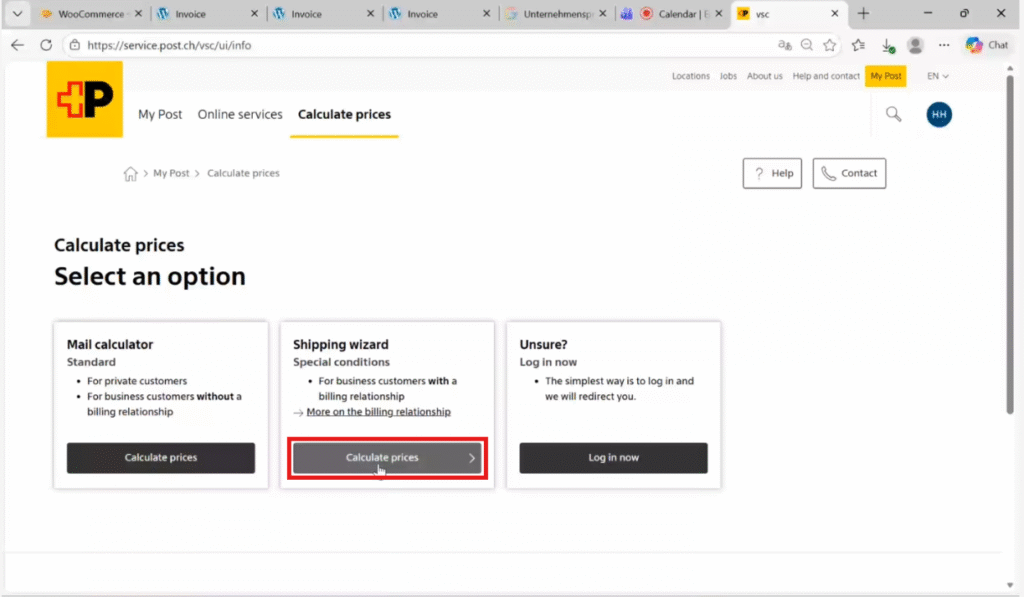1024x597 pixels.
Task: Click the browser back arrow
Action: pyautogui.click(x=18, y=45)
